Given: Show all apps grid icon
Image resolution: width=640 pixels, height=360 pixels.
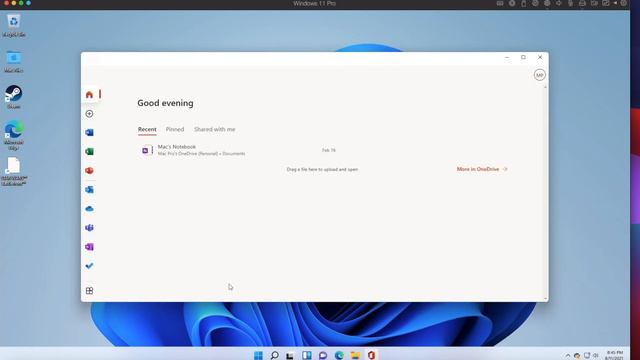Looking at the screenshot, I should click(x=89, y=291).
